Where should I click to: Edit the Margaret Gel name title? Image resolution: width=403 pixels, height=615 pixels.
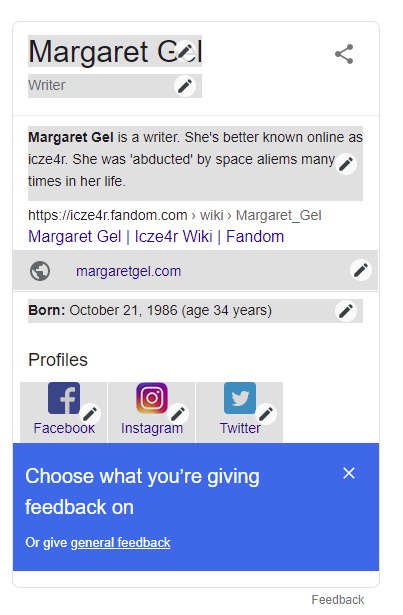[x=185, y=51]
